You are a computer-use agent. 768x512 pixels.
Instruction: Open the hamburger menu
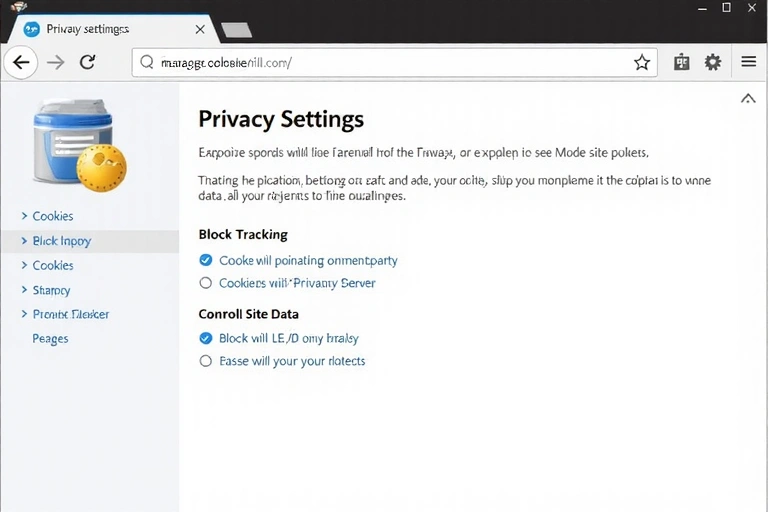click(x=748, y=62)
